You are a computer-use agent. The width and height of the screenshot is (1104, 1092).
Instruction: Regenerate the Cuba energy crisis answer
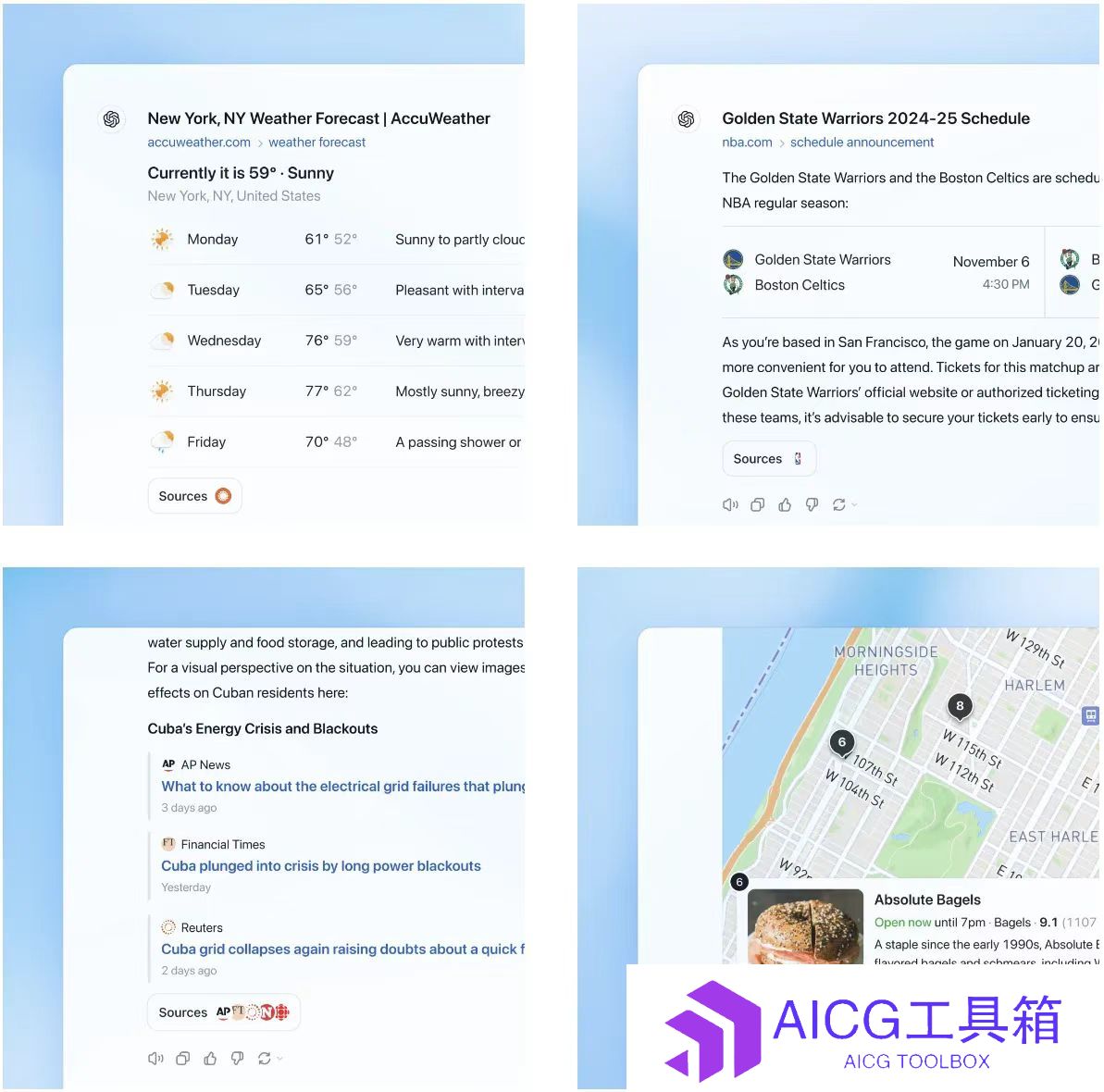264,1058
